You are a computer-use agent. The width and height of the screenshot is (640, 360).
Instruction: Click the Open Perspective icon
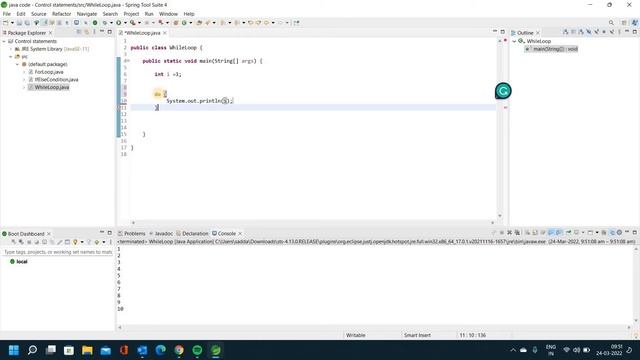pyautogui.click(x=624, y=23)
